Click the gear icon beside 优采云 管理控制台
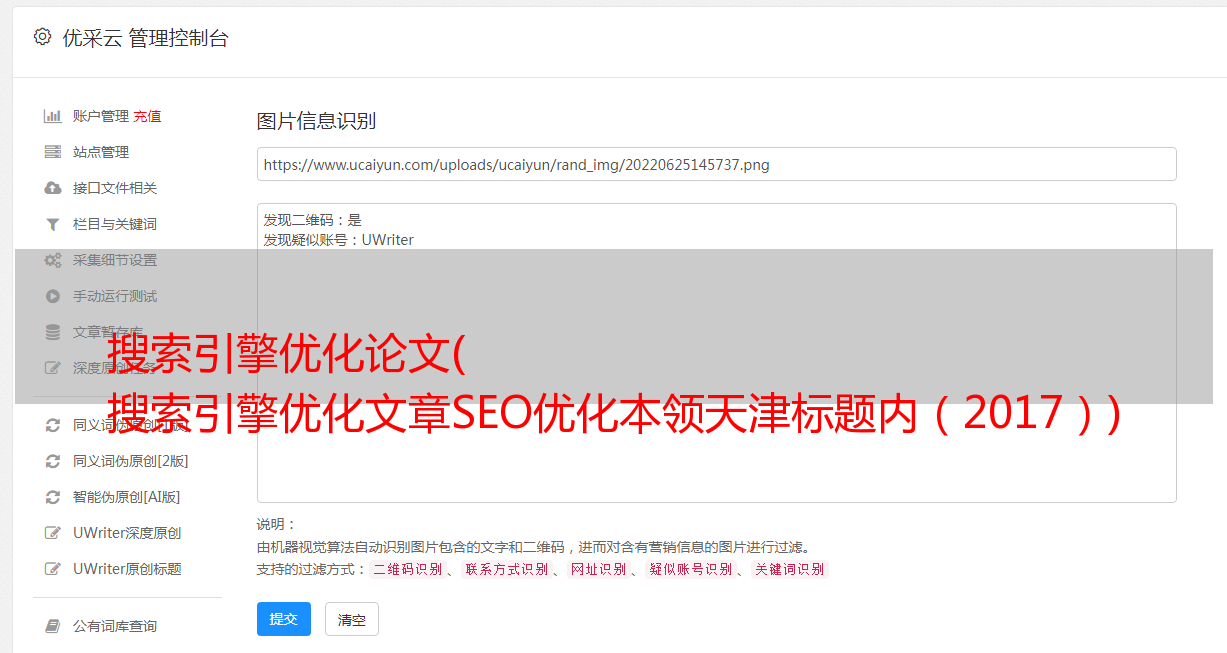Screen dimensions: 1227x653 pos(42,37)
